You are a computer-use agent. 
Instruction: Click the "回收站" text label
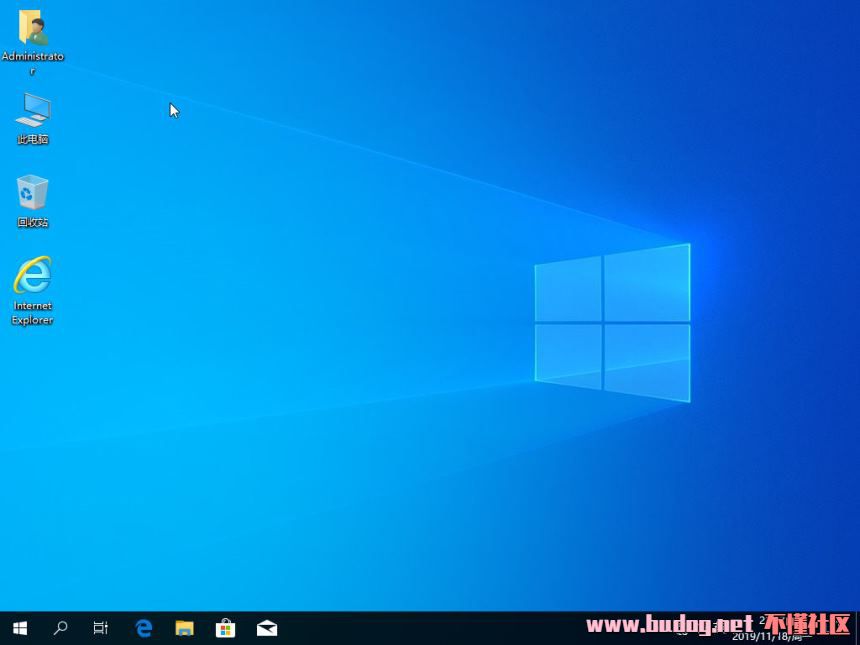(32, 223)
